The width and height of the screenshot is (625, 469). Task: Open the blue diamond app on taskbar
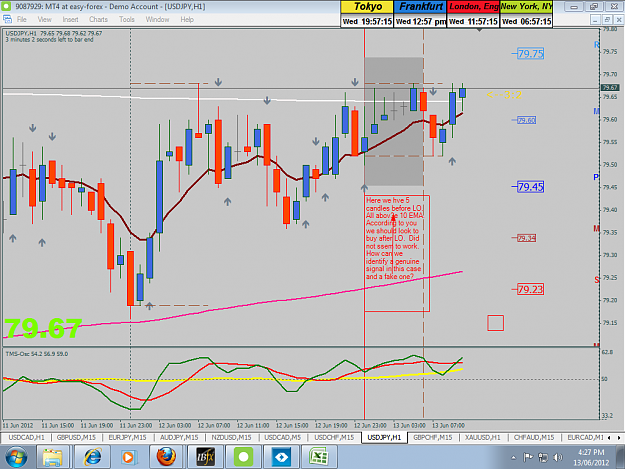click(281, 457)
